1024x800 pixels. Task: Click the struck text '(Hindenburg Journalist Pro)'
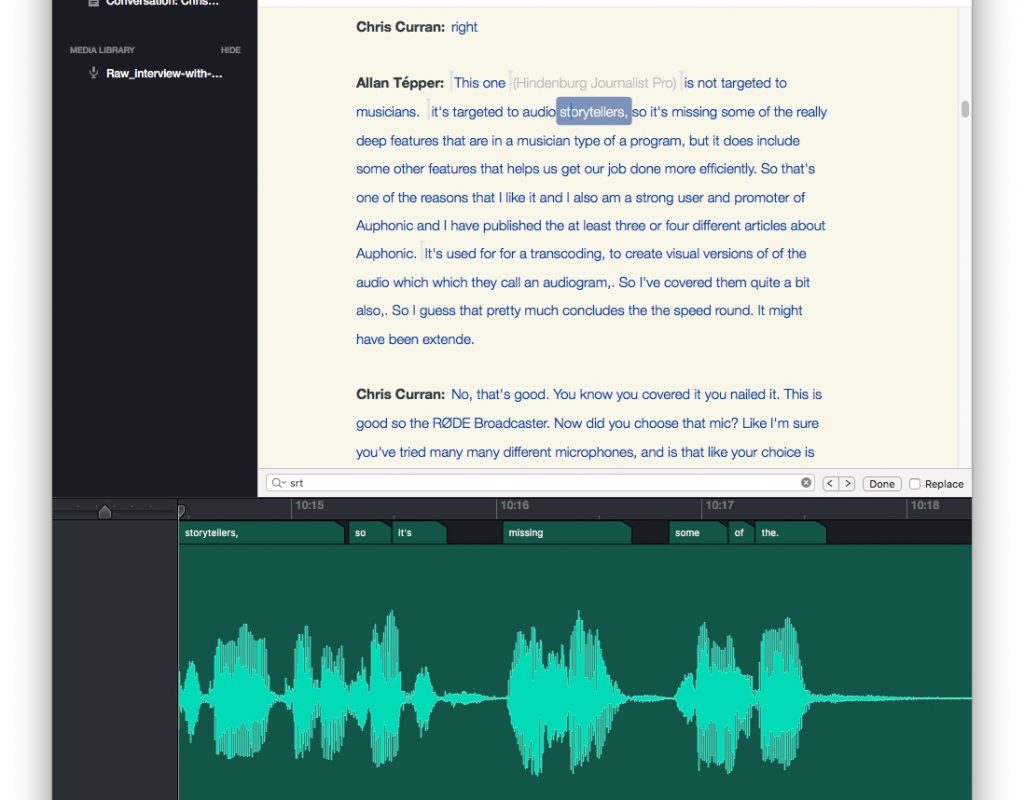[x=594, y=83]
